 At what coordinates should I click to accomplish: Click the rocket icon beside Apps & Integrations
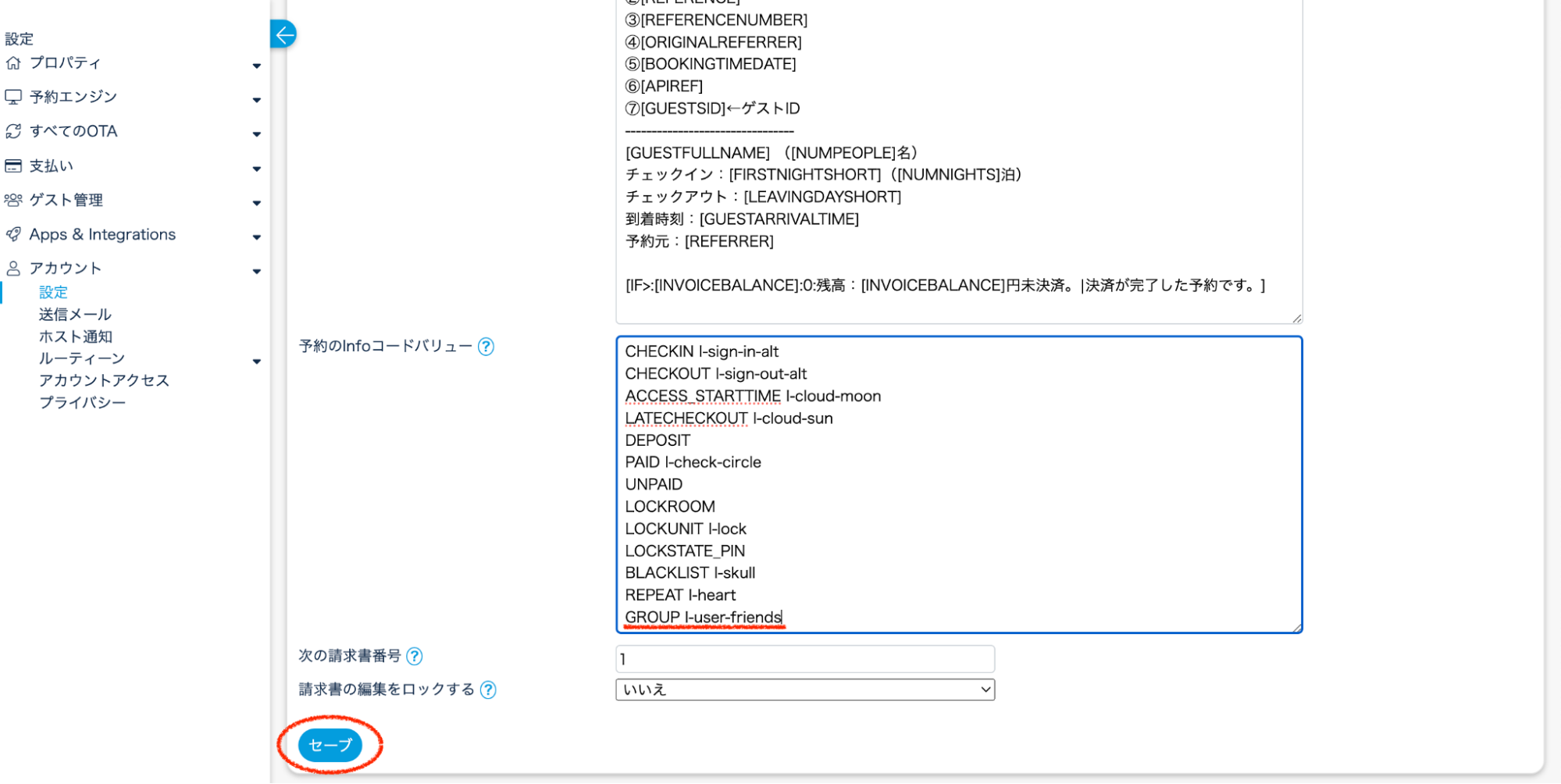pos(13,234)
